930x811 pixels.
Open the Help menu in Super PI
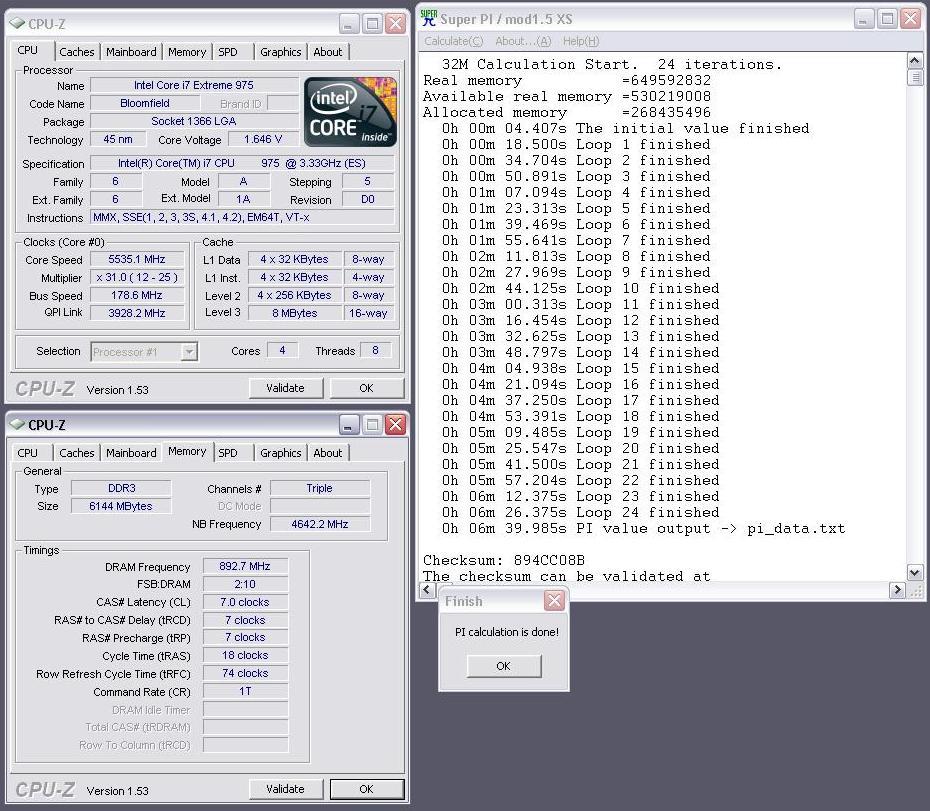pos(581,41)
